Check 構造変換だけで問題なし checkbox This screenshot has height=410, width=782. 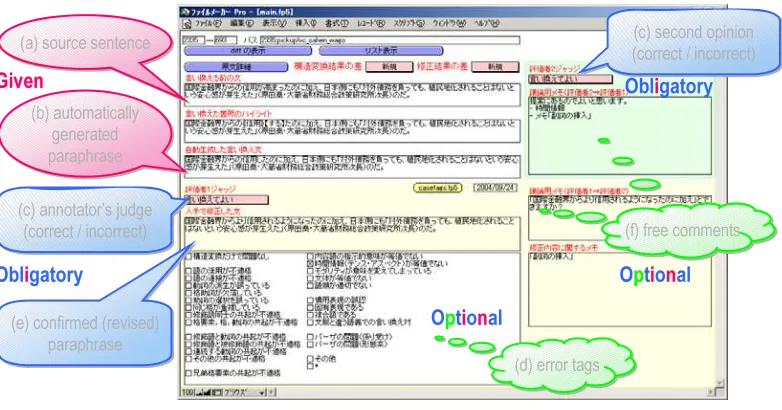(x=189, y=257)
